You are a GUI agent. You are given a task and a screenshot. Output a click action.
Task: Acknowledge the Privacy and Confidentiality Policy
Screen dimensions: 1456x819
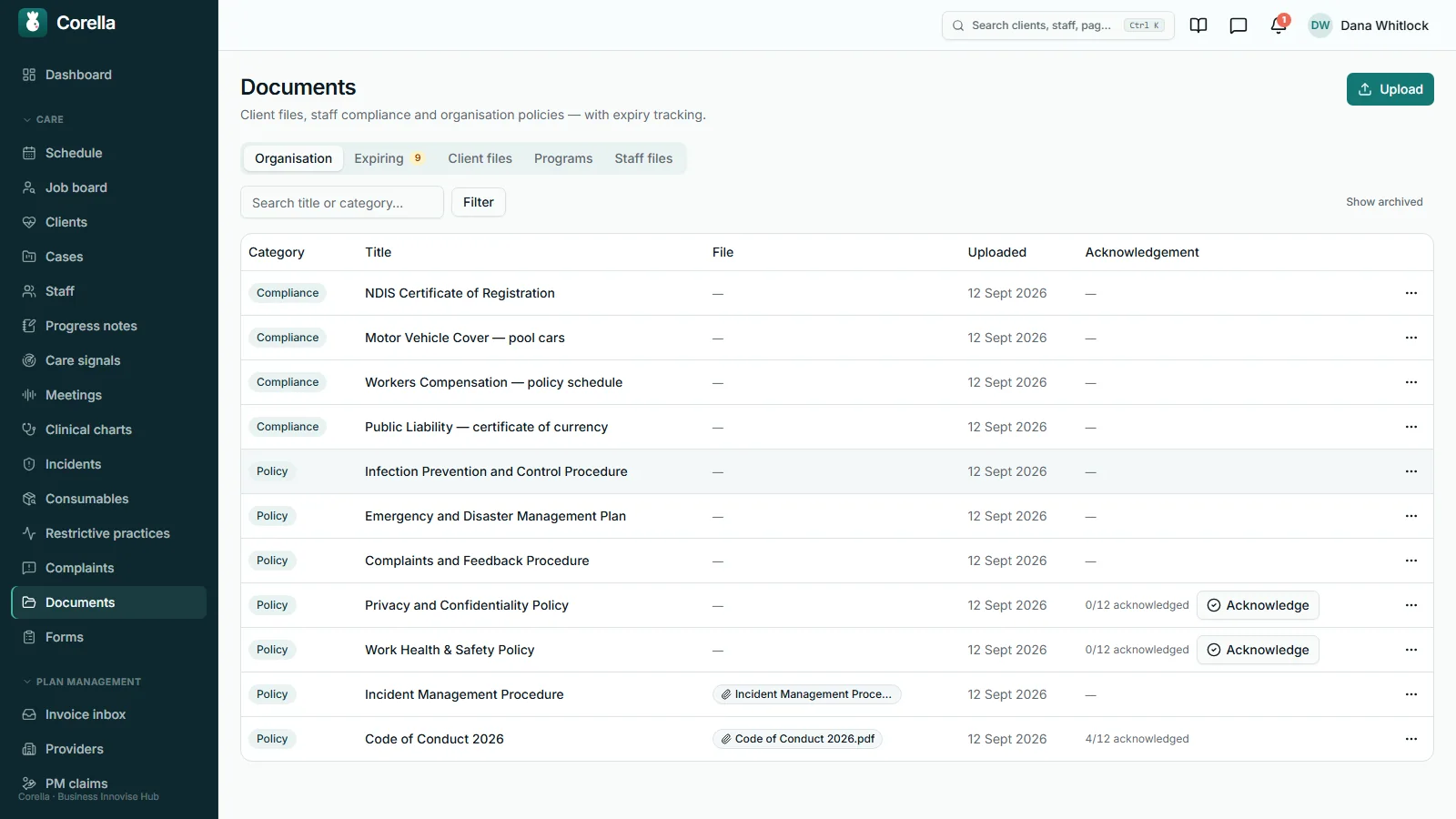pyautogui.click(x=1258, y=605)
